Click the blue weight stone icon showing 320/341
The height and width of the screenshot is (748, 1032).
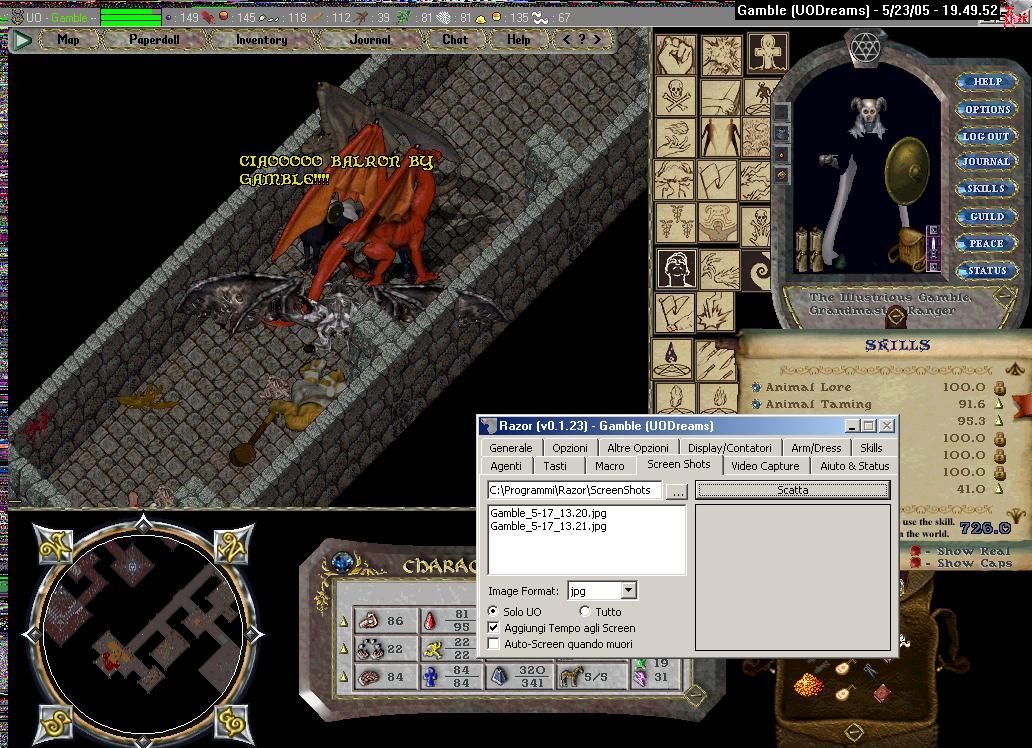pos(500,676)
